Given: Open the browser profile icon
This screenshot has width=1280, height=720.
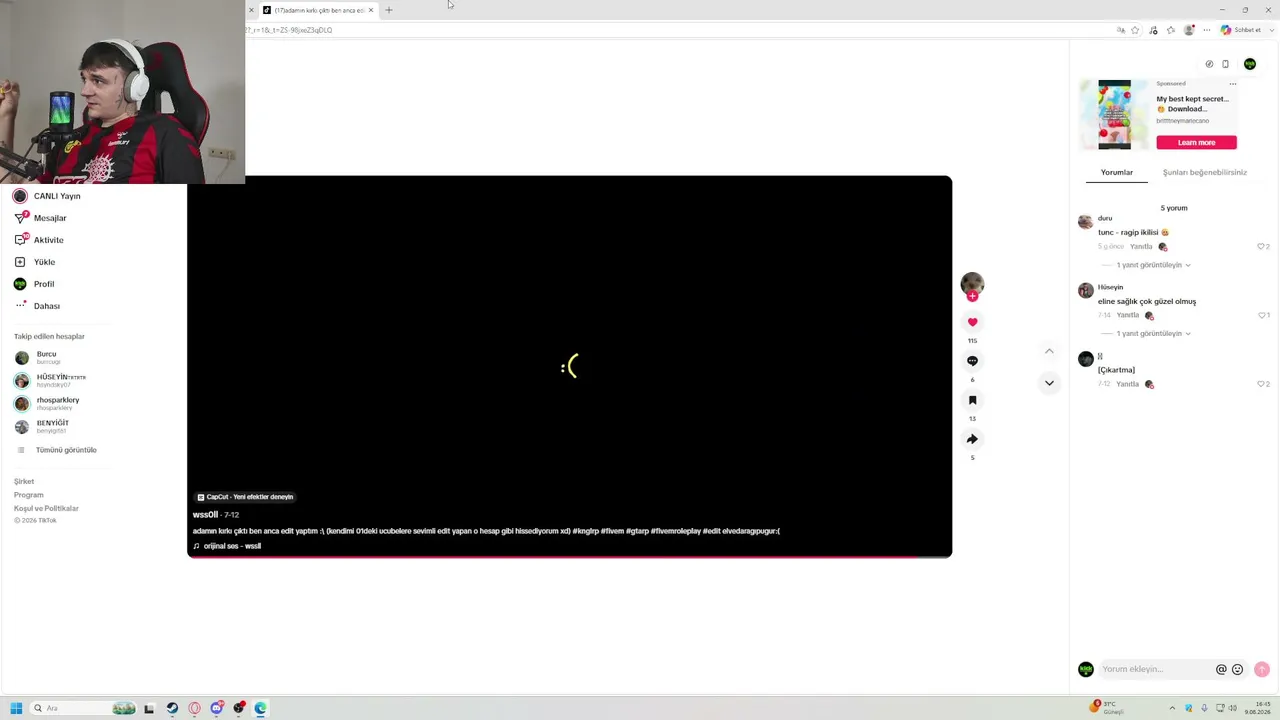Looking at the screenshot, I should pyautogui.click(x=1189, y=30).
